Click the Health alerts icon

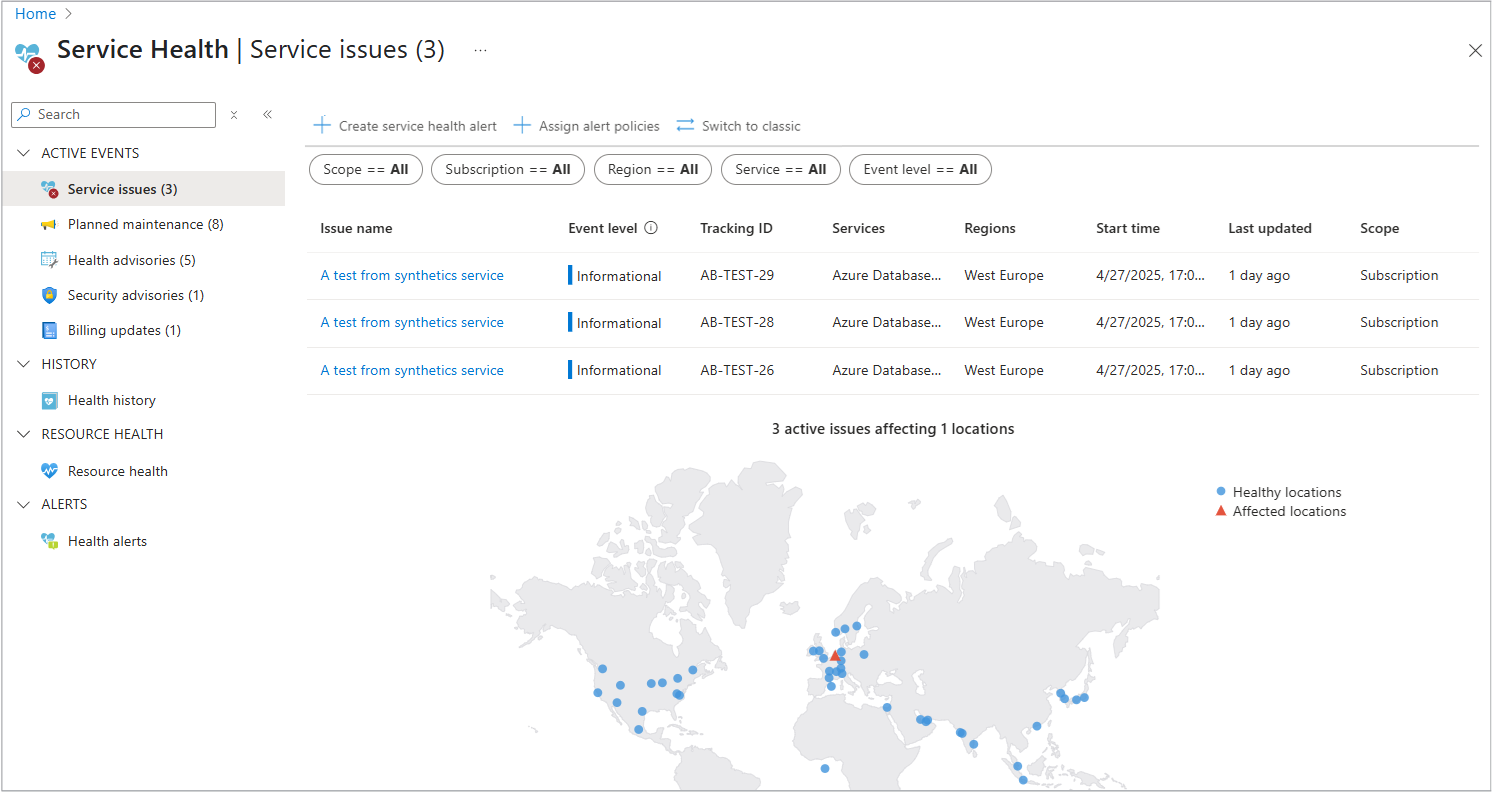tap(49, 541)
